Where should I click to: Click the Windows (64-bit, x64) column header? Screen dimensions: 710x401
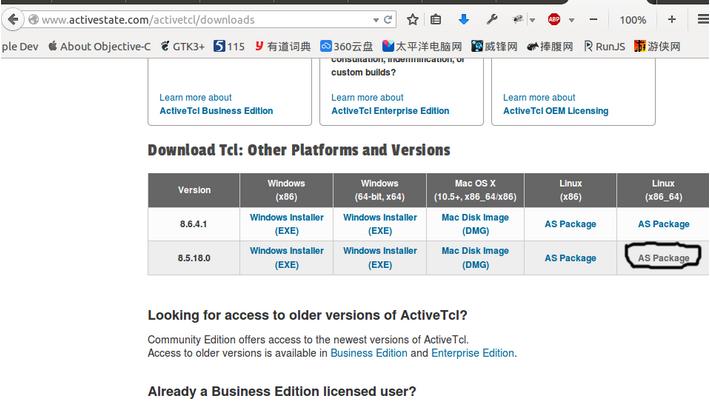coord(379,190)
